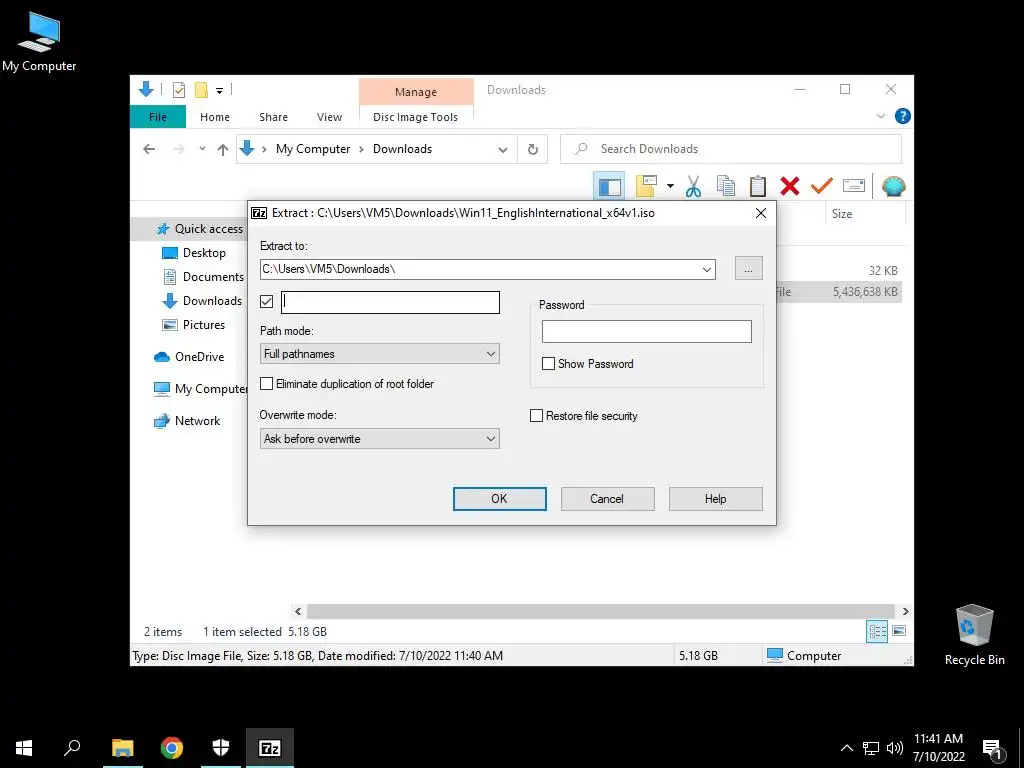The height and width of the screenshot is (768, 1024).
Task: Open the Windows Start button
Action: (24, 748)
